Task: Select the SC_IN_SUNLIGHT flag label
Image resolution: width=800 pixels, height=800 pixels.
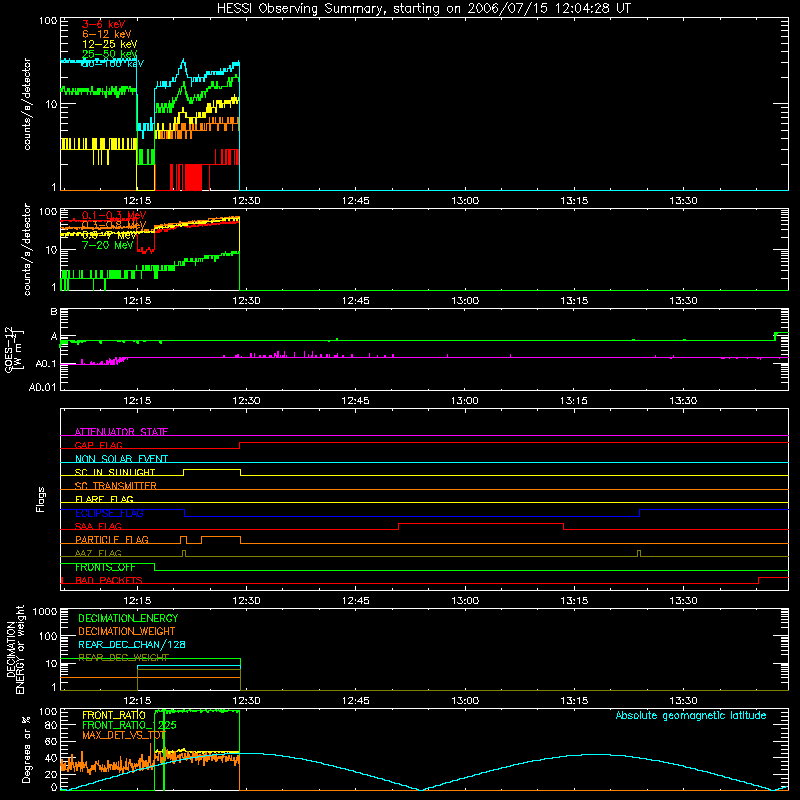Action: tap(115, 472)
